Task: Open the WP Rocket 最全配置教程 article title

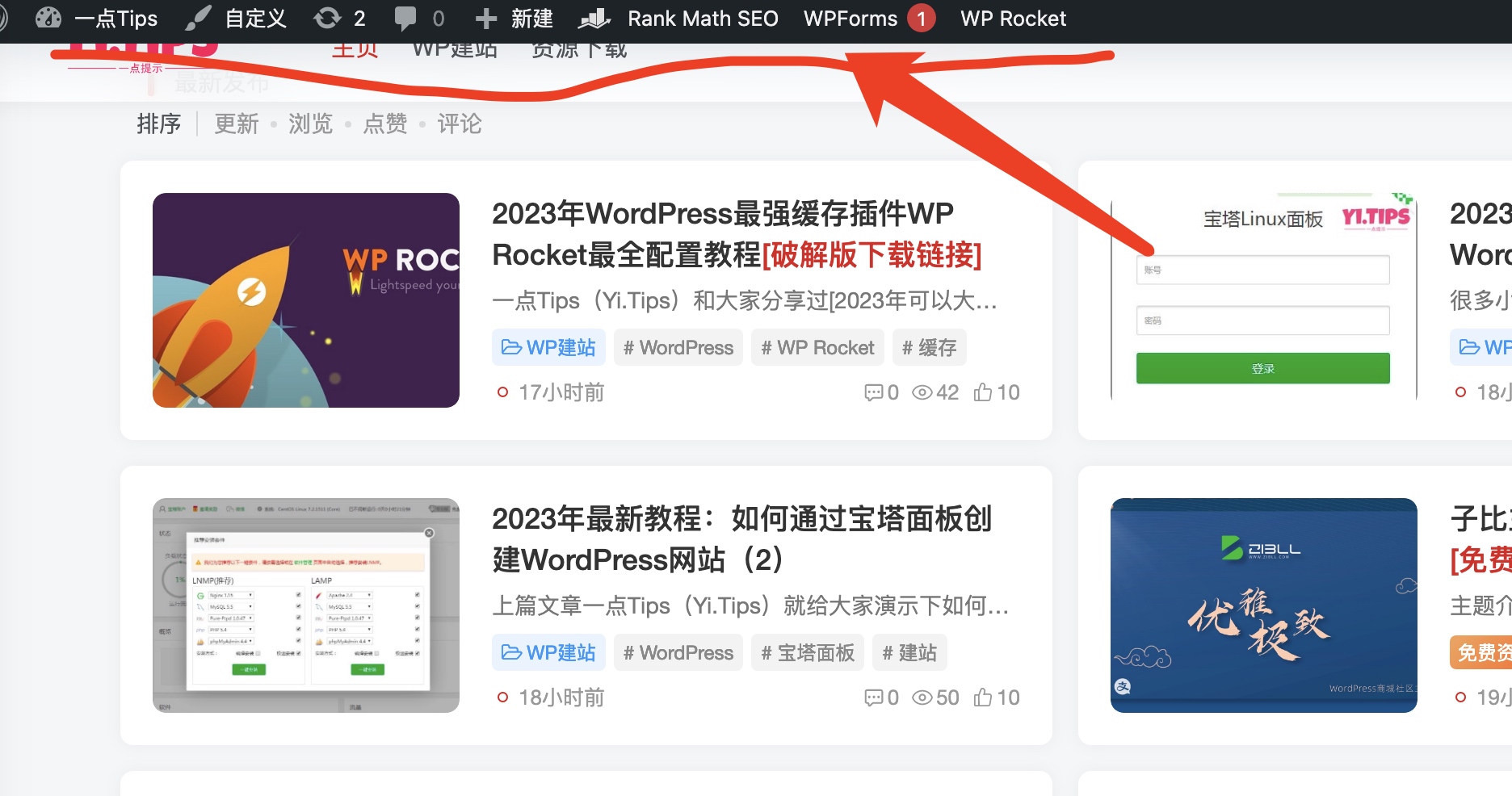Action: tap(737, 234)
